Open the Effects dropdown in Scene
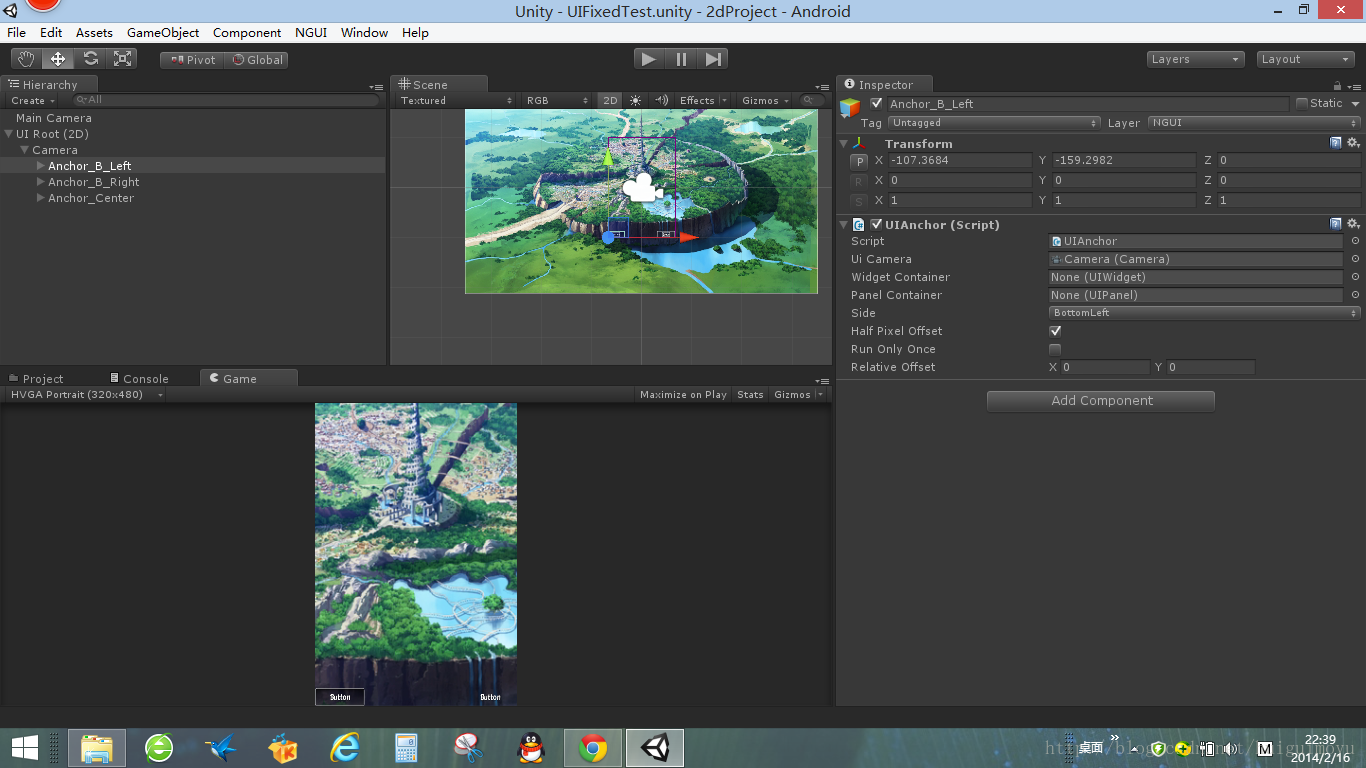 coord(703,100)
